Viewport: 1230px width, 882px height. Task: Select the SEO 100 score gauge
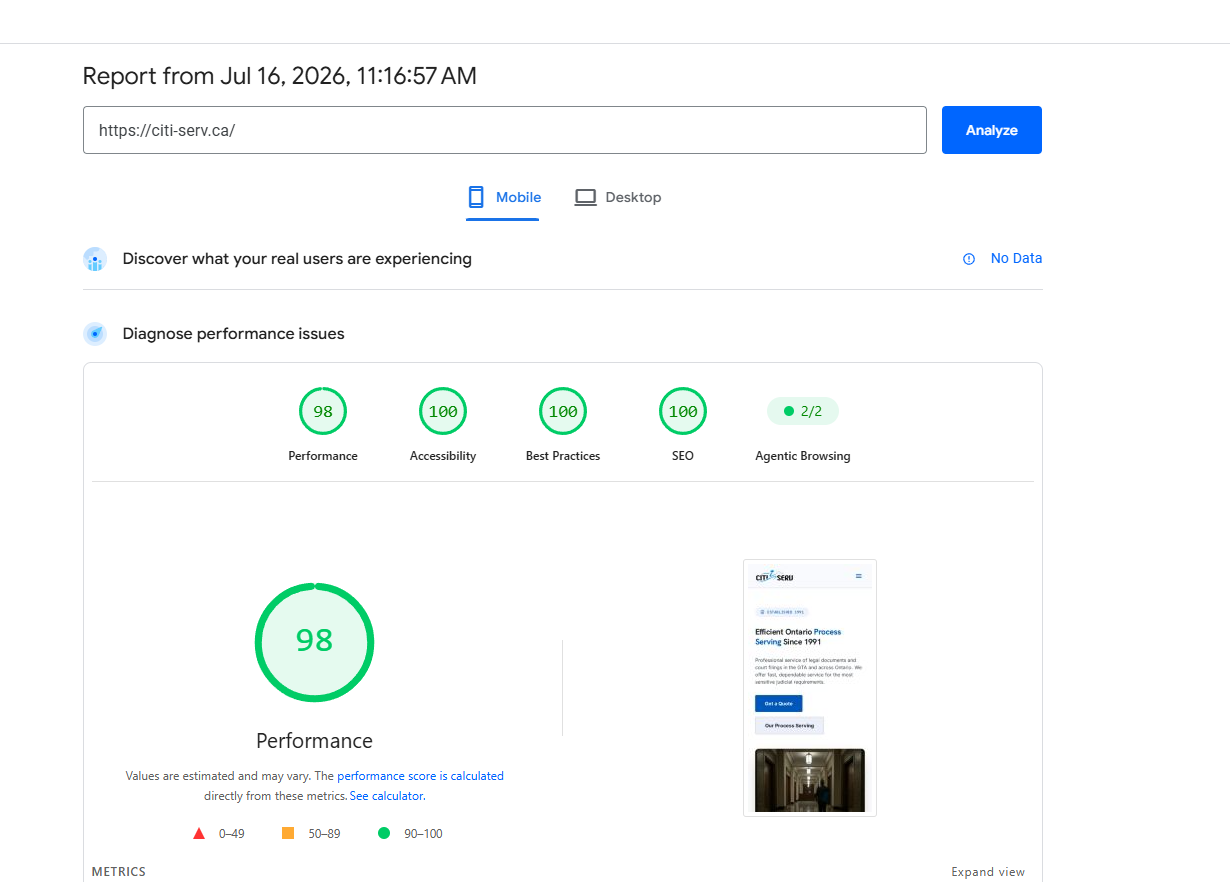(x=683, y=411)
